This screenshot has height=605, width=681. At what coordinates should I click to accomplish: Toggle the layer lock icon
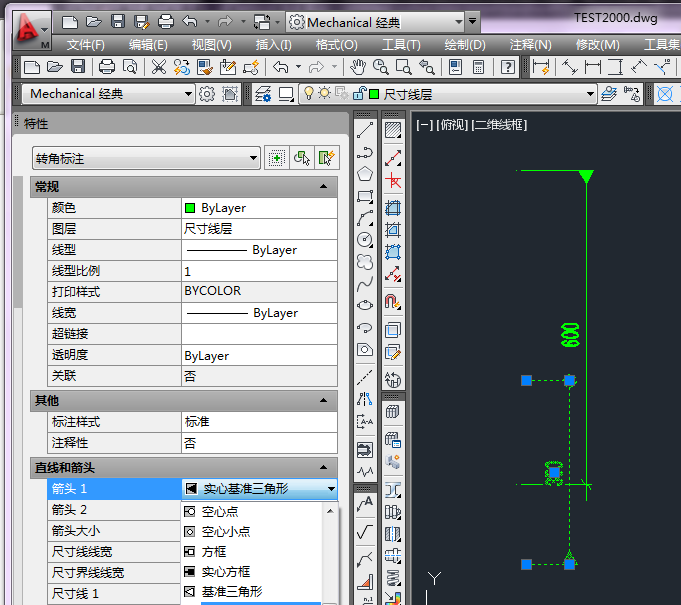pyautogui.click(x=357, y=94)
